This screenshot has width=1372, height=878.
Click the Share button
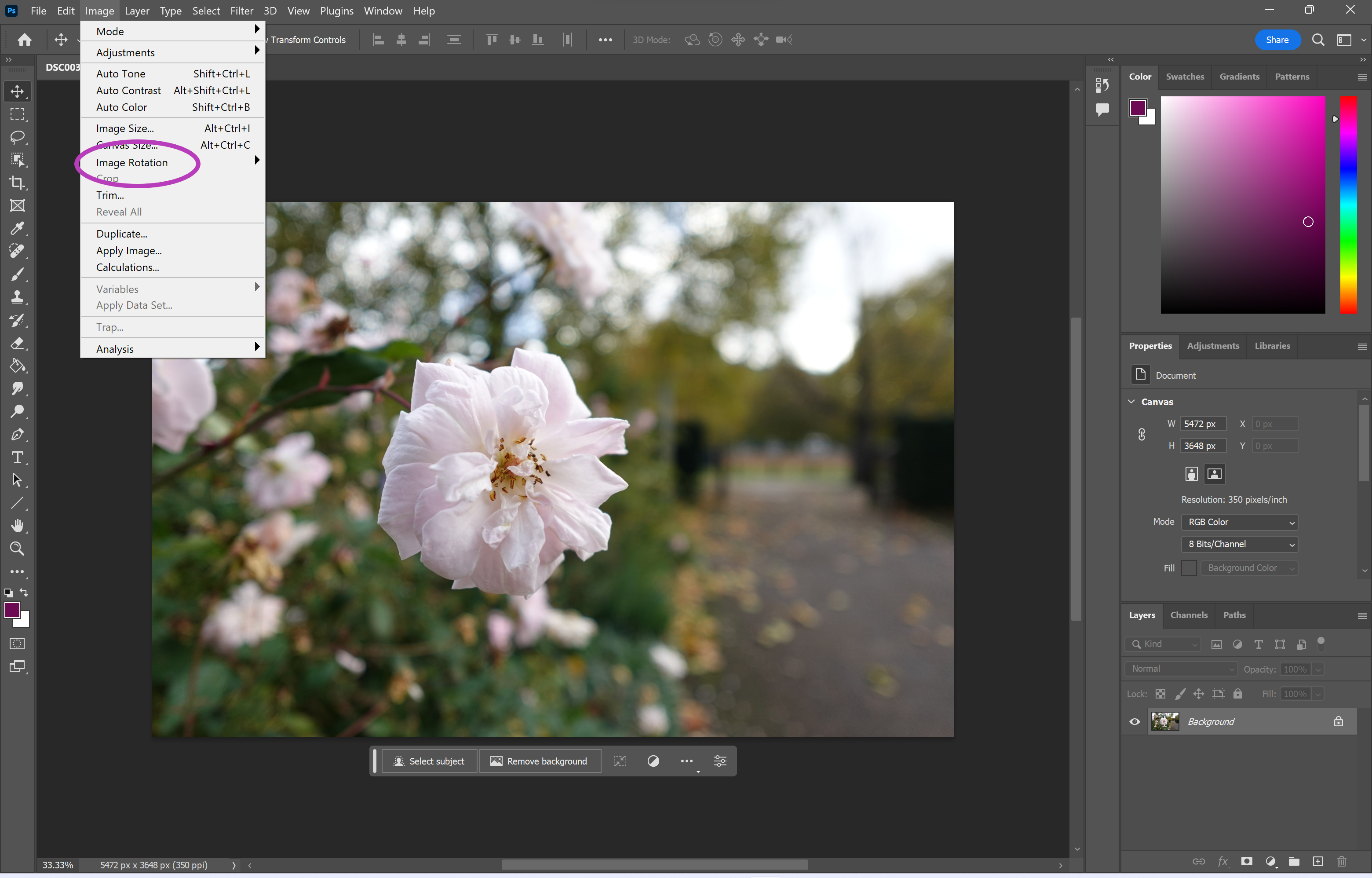click(x=1277, y=39)
